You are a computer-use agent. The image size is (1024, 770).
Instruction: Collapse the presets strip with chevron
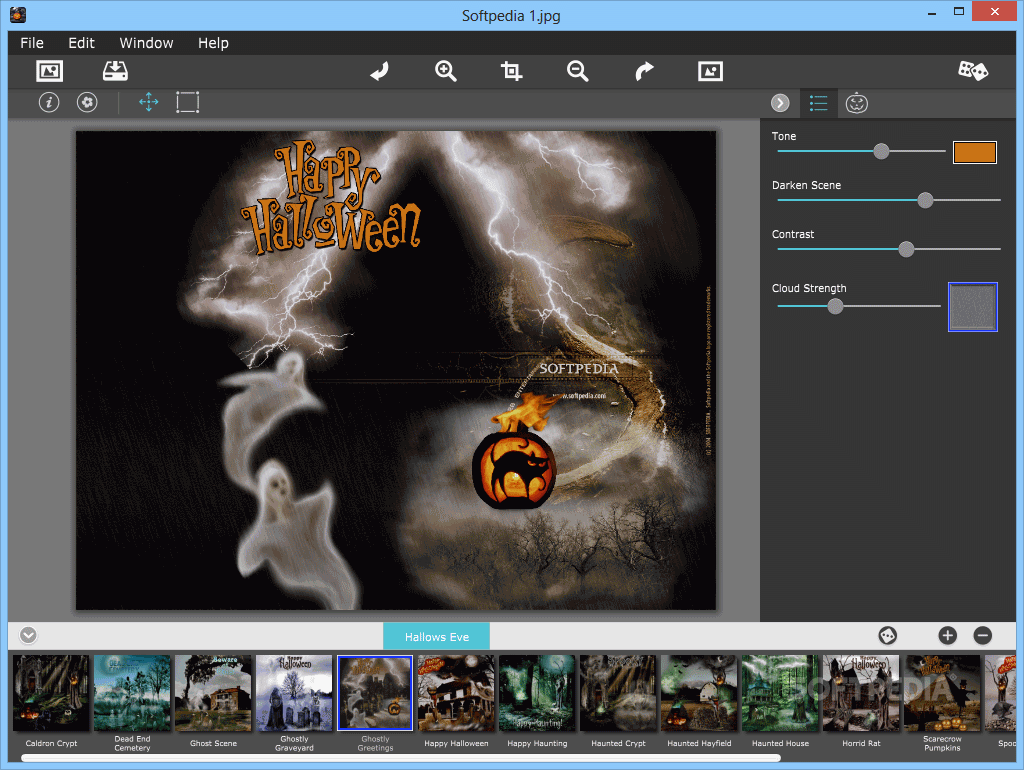28,635
